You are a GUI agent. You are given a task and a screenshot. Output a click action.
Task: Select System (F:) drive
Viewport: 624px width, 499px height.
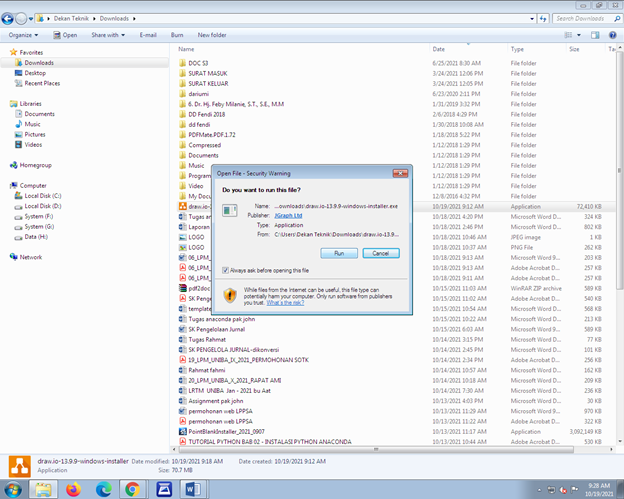click(x=39, y=216)
